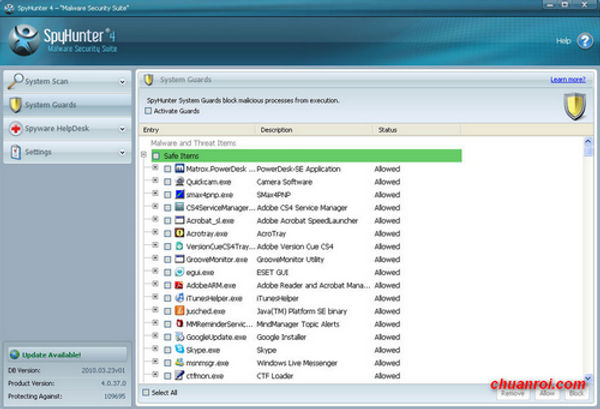Open the Settings section
Screen dimensions: 600x409
(x=67, y=152)
